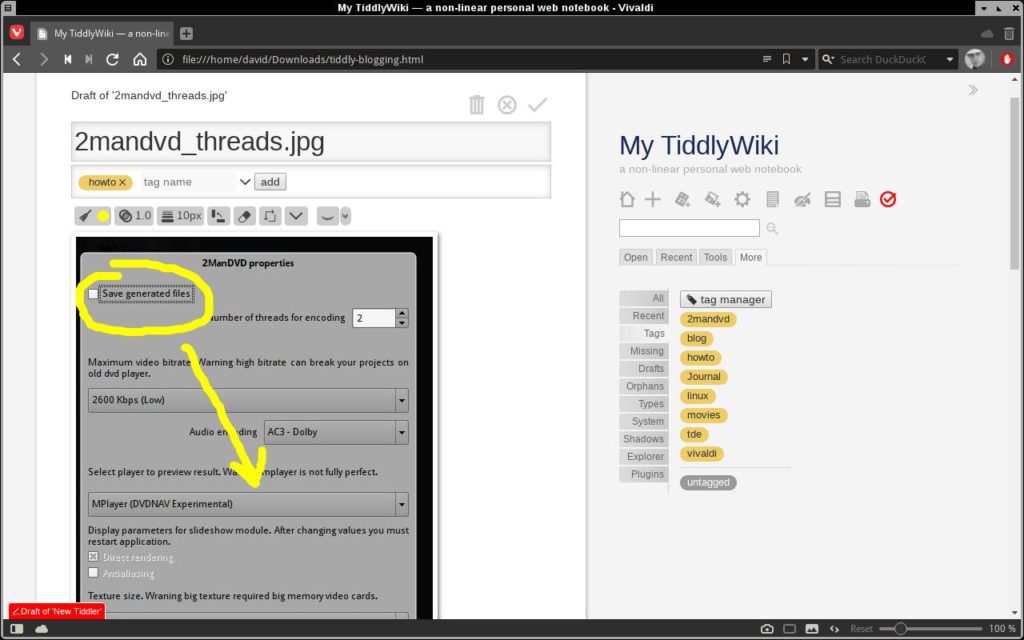
Task: Open the Plugins sub-tab
Action: 644,475
